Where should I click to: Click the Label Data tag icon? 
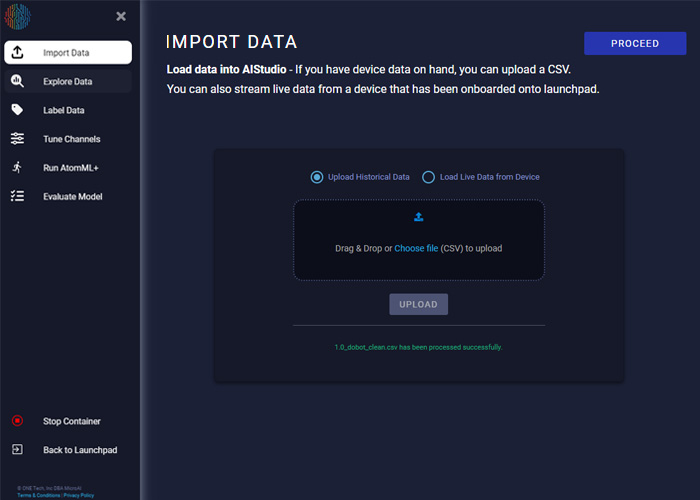(x=17, y=110)
